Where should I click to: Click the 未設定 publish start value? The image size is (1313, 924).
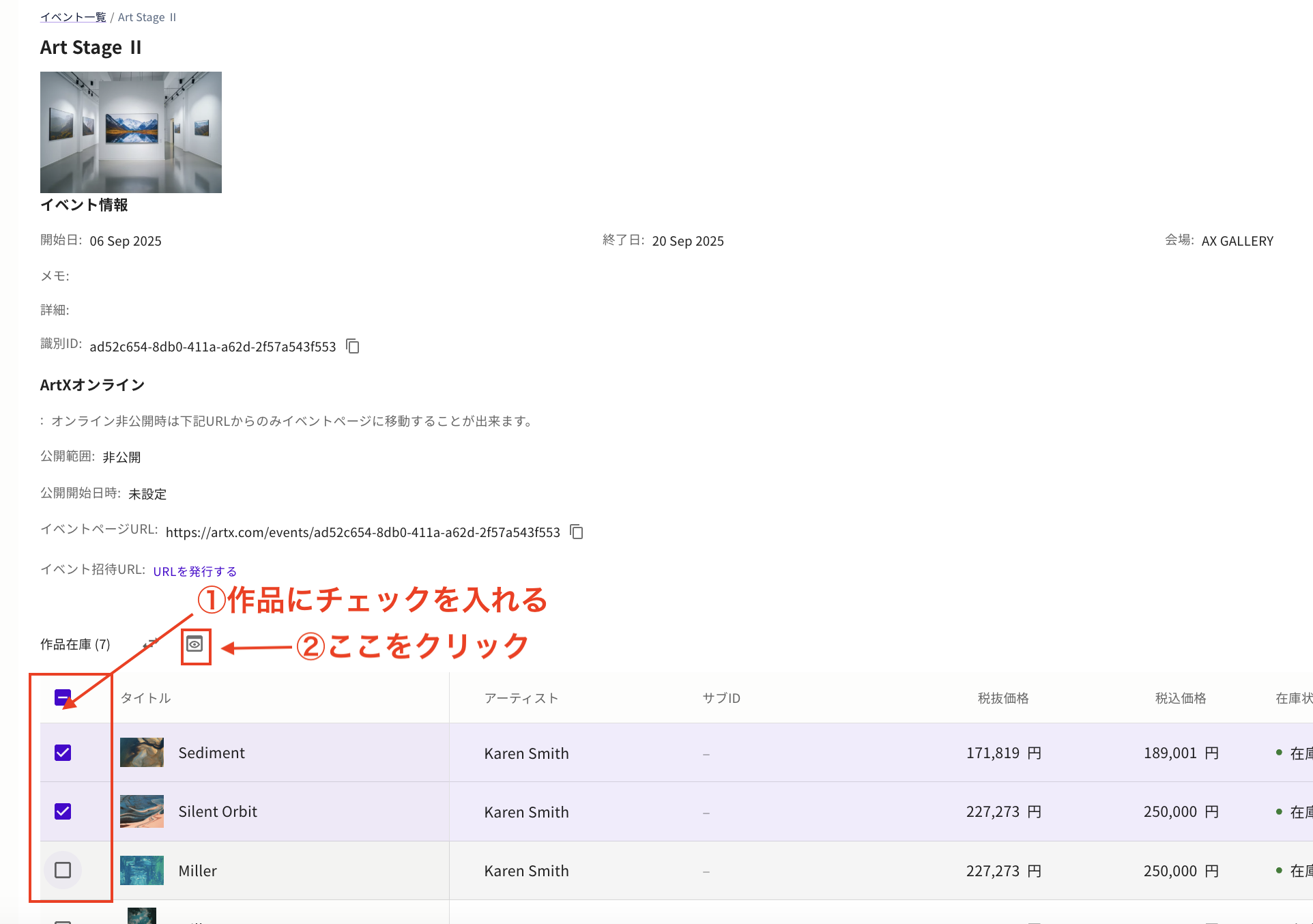tap(147, 494)
